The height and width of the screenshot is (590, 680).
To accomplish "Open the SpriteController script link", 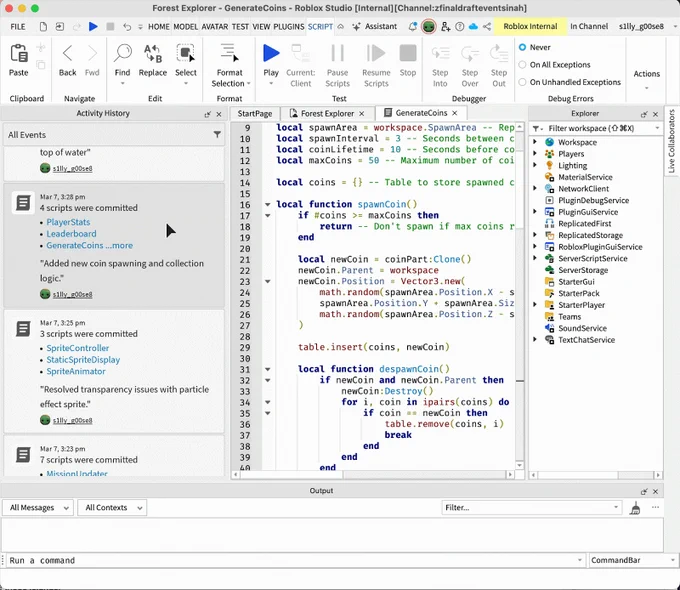I will click(x=78, y=348).
